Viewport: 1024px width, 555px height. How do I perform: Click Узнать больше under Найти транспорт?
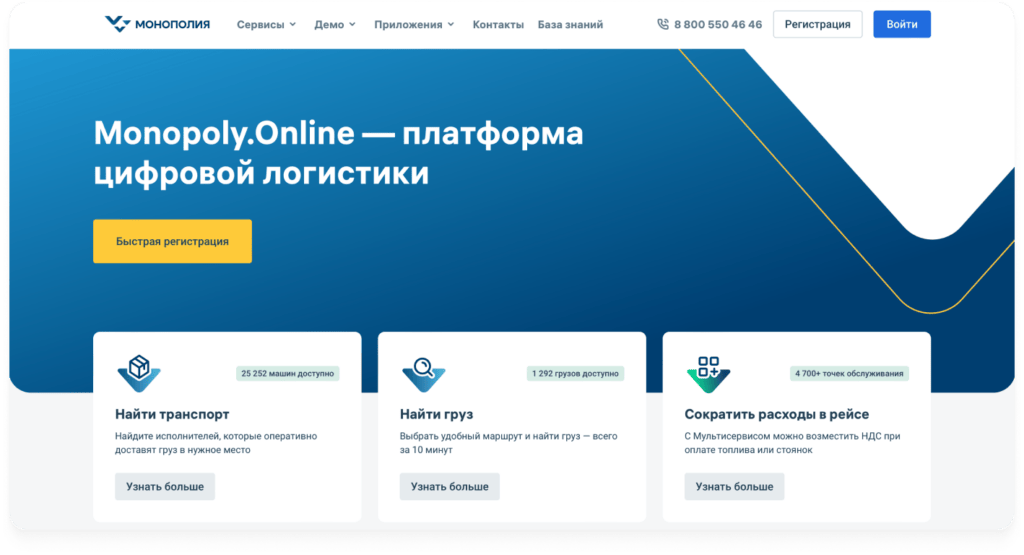pyautogui.click(x=165, y=486)
